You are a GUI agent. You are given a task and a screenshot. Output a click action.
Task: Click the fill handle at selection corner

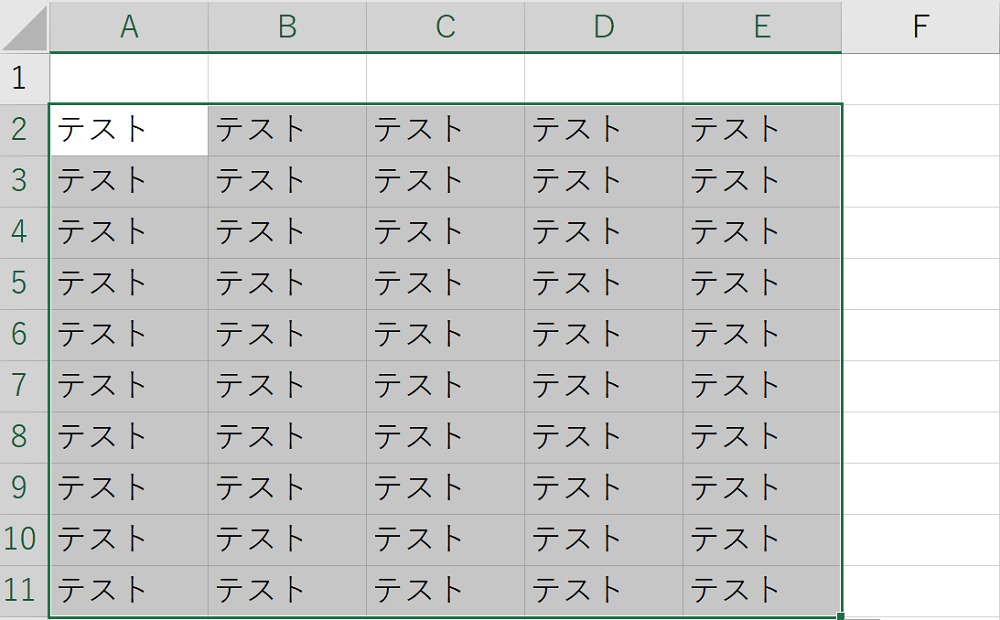pos(841,616)
